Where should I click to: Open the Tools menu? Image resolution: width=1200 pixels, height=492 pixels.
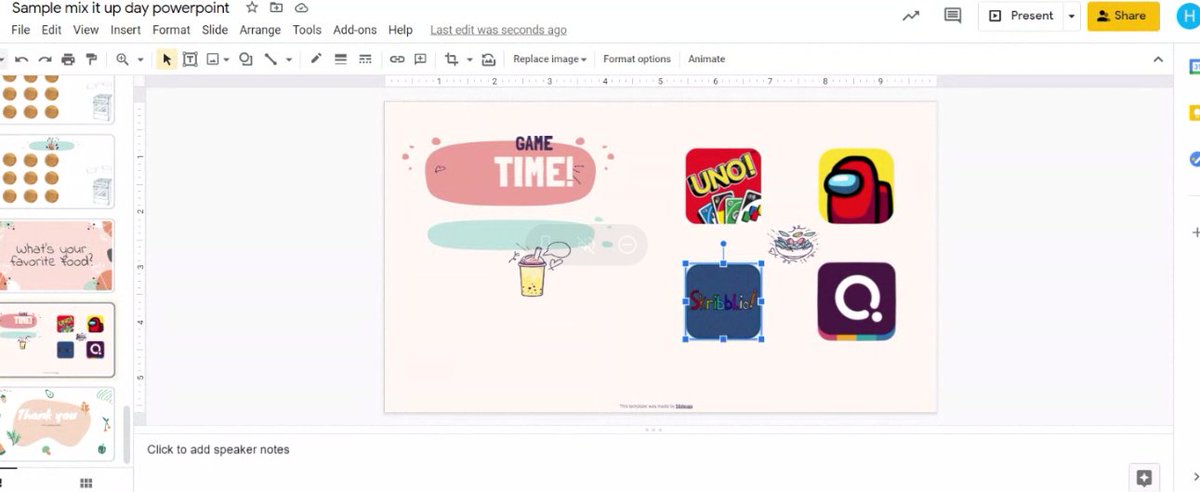(307, 30)
